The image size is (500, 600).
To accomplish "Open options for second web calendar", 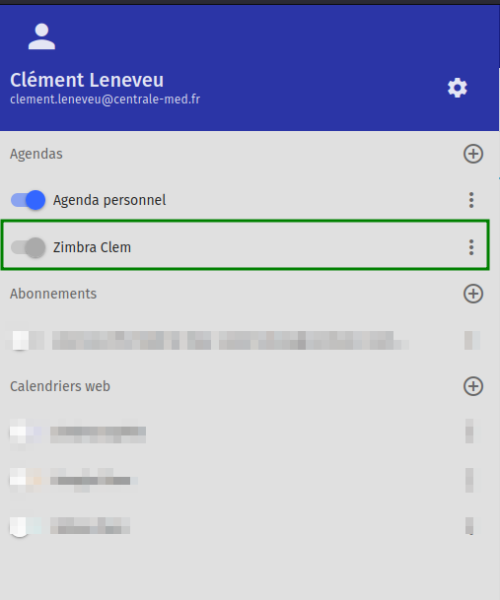I will coord(469,480).
